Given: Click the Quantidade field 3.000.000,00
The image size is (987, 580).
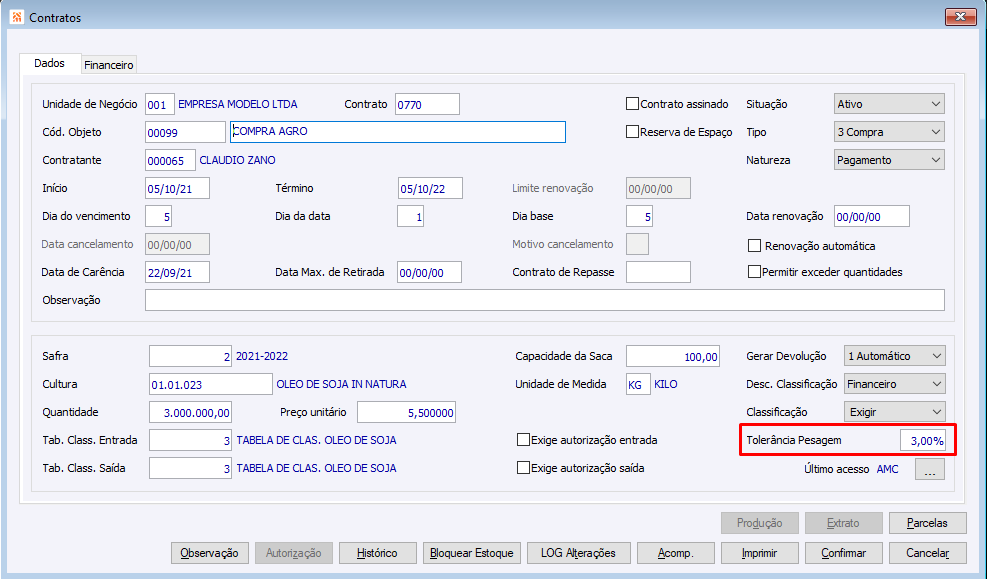Looking at the screenshot, I should point(190,412).
